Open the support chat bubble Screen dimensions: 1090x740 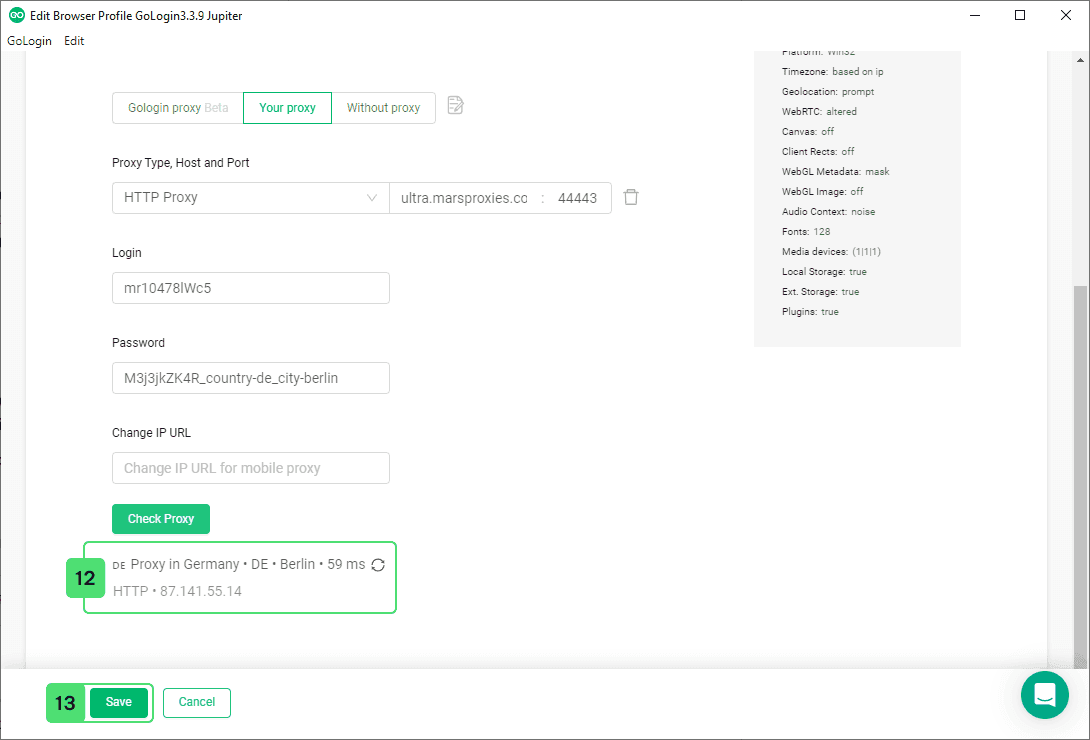1045,694
